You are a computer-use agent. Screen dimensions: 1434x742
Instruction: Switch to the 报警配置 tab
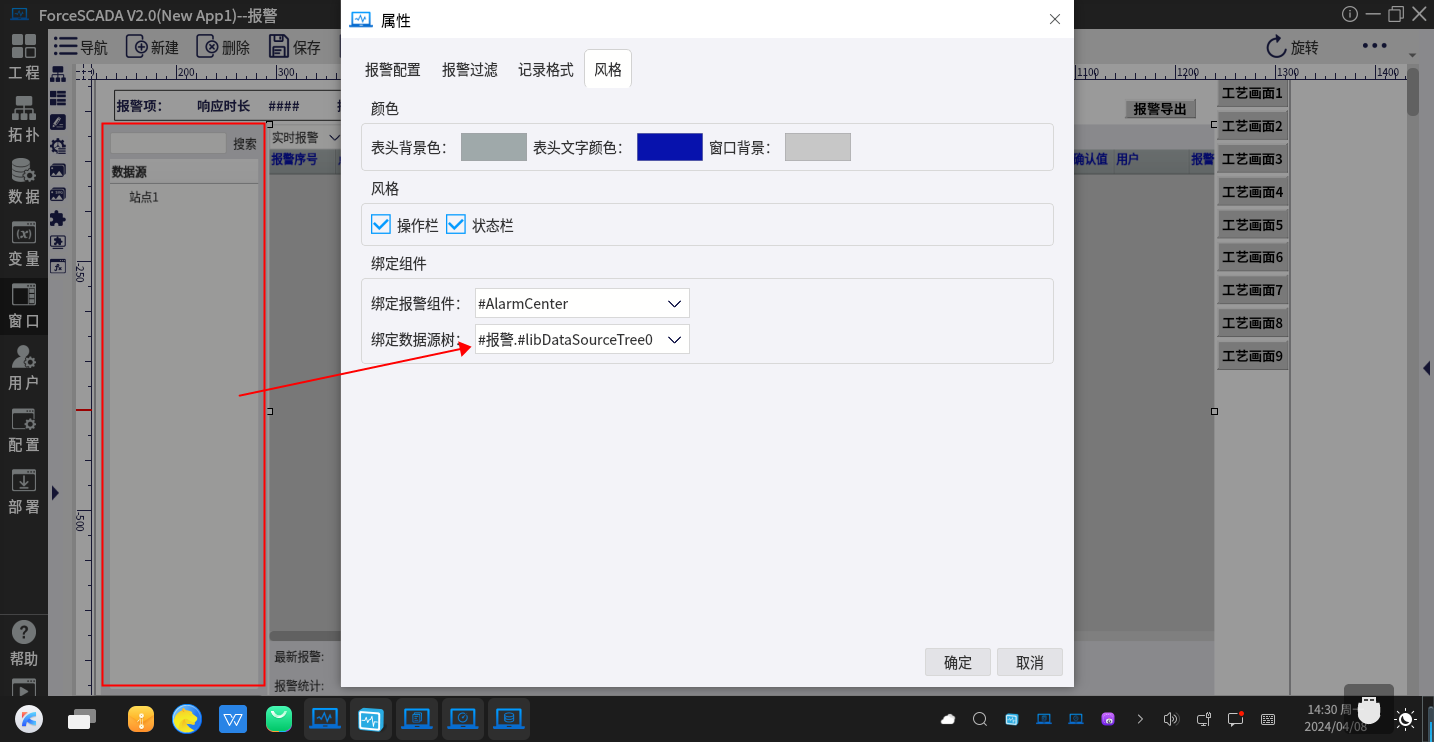392,70
